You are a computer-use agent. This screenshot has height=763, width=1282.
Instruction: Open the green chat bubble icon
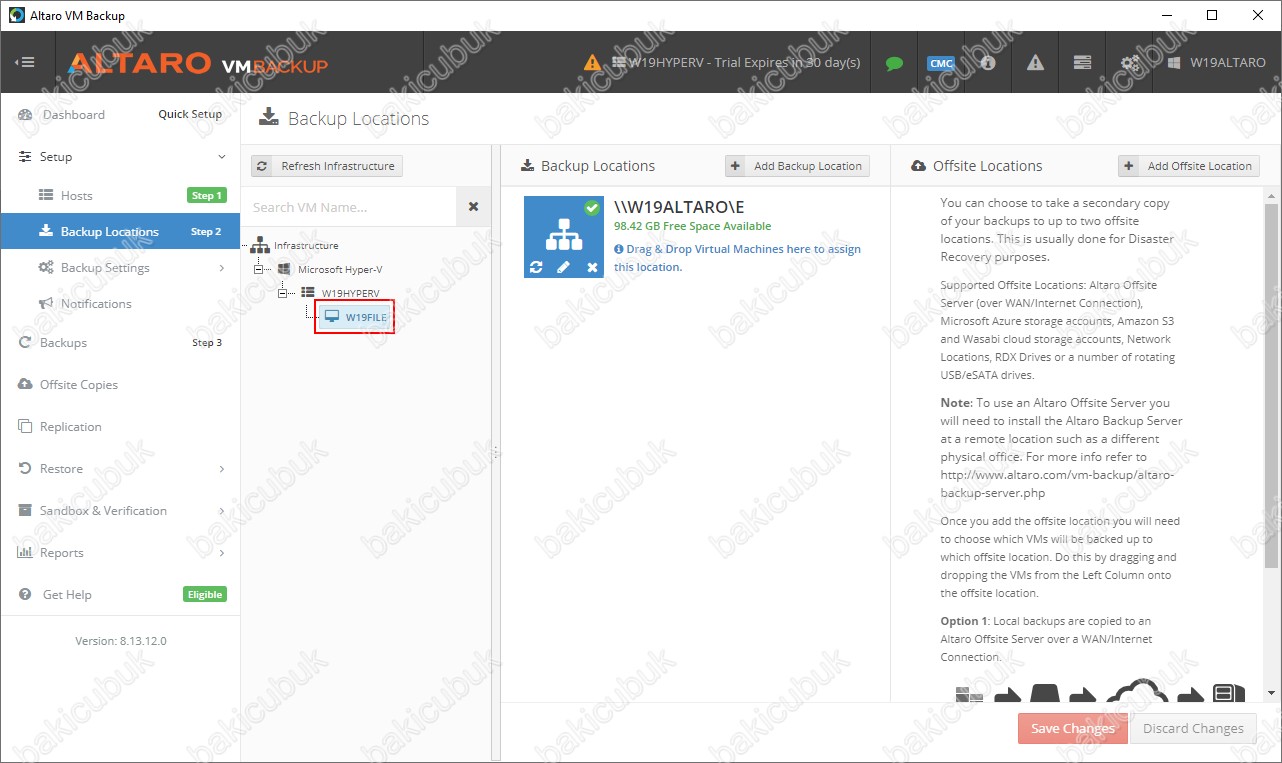[x=894, y=63]
